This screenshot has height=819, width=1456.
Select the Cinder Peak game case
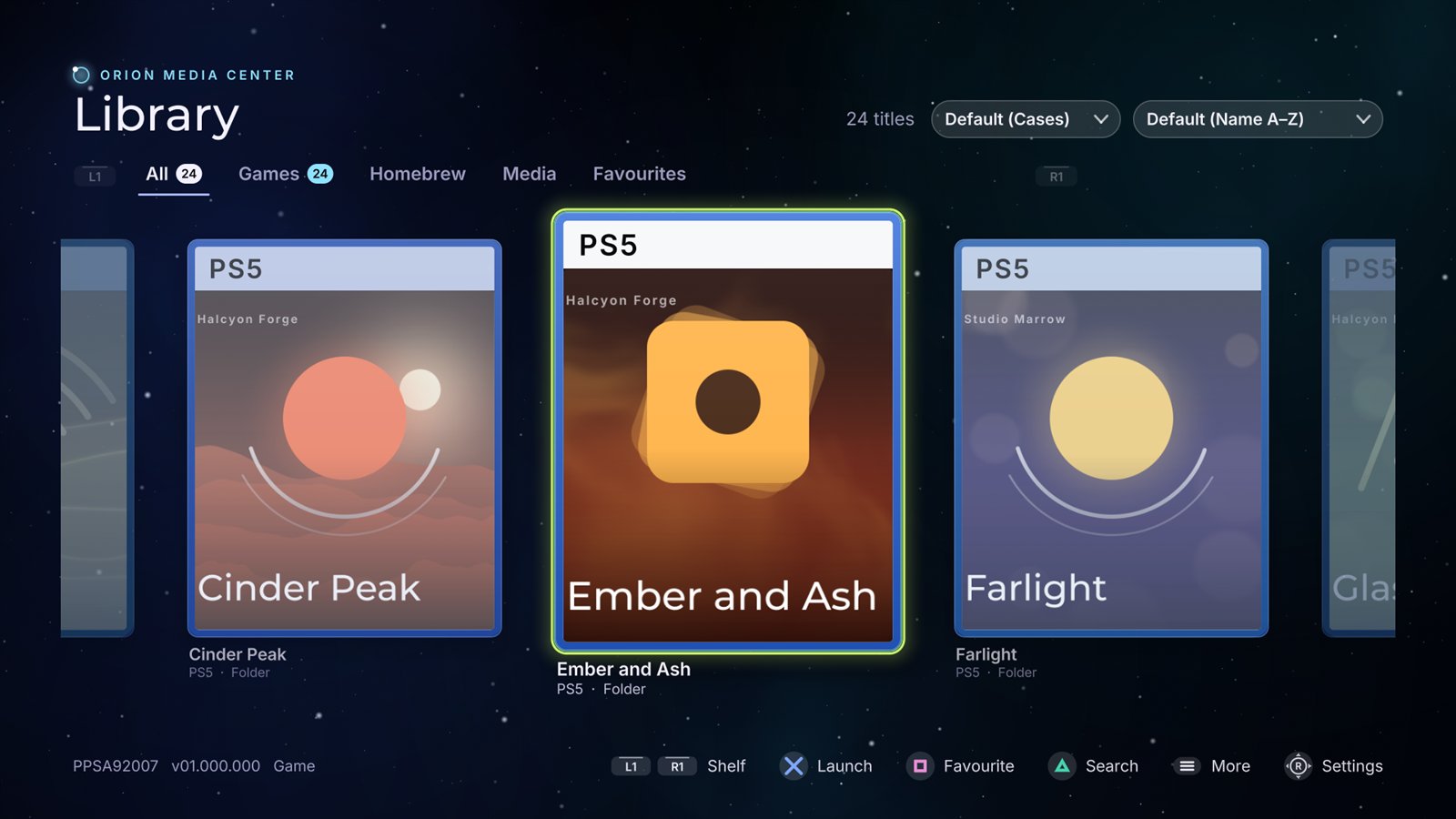tap(345, 438)
